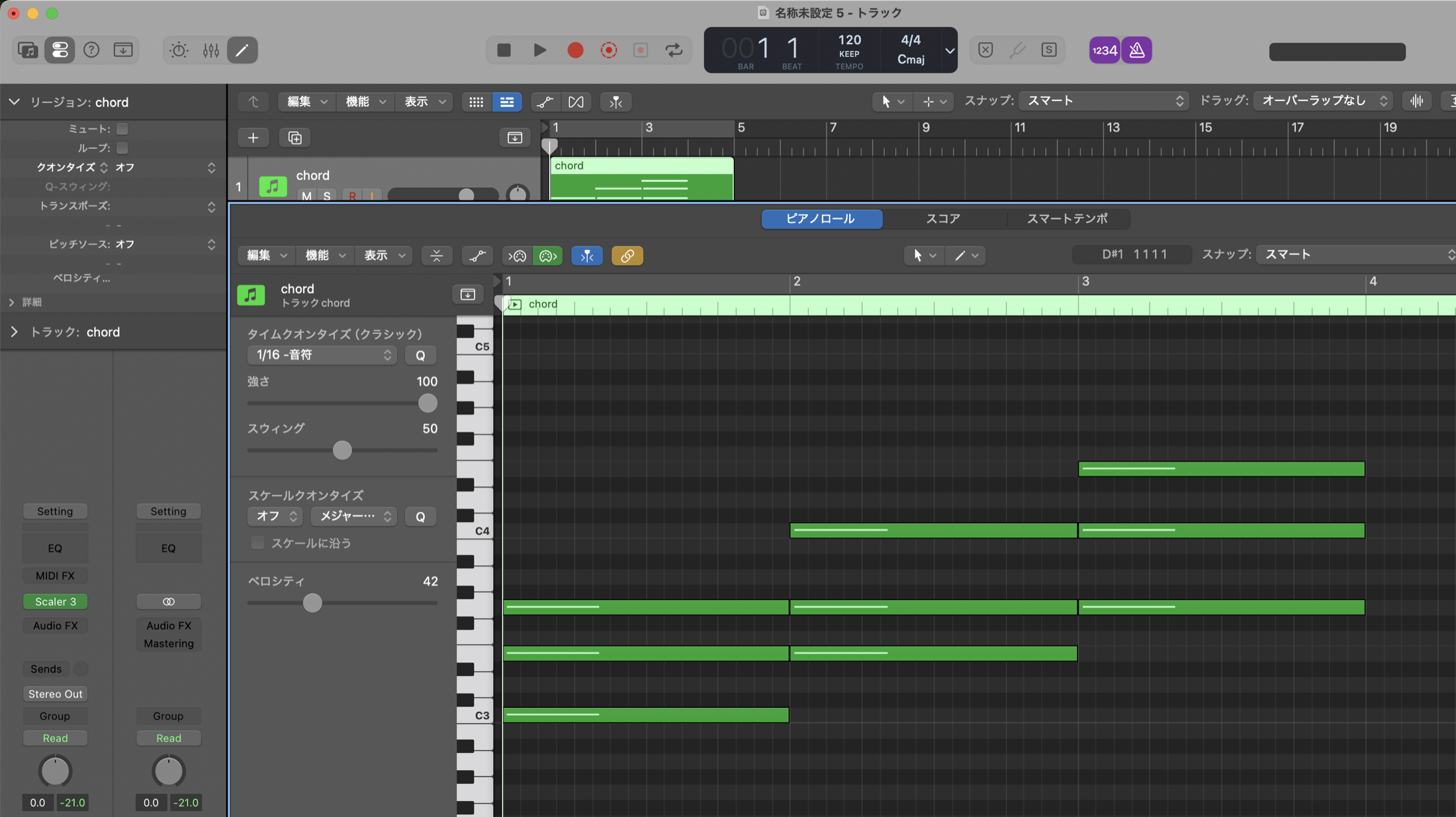
Task: Expand the 詳細 section in region inspector
Action: click(x=12, y=302)
